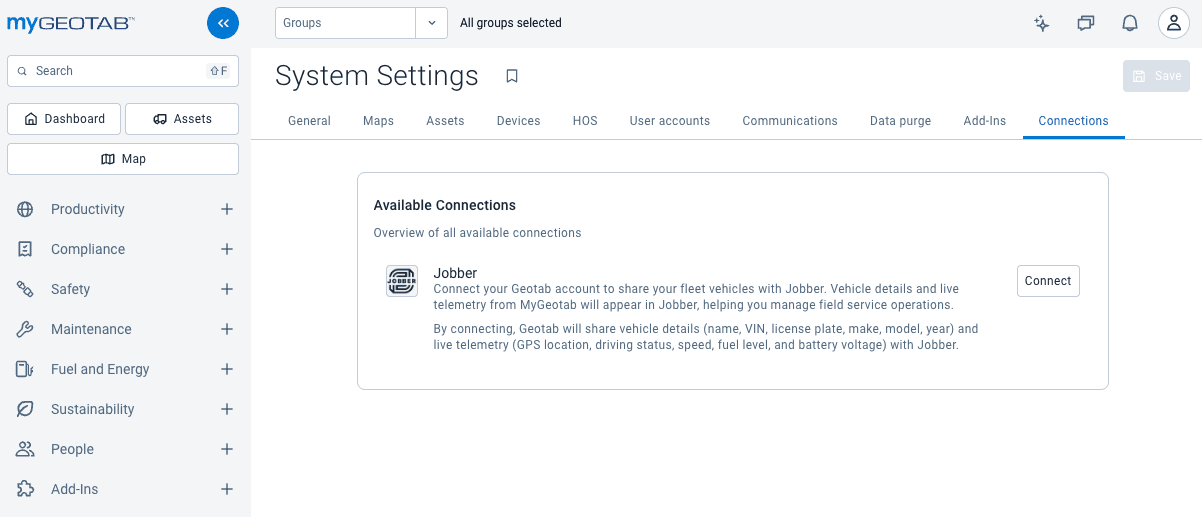Open the Assets sidebar button

click(182, 119)
